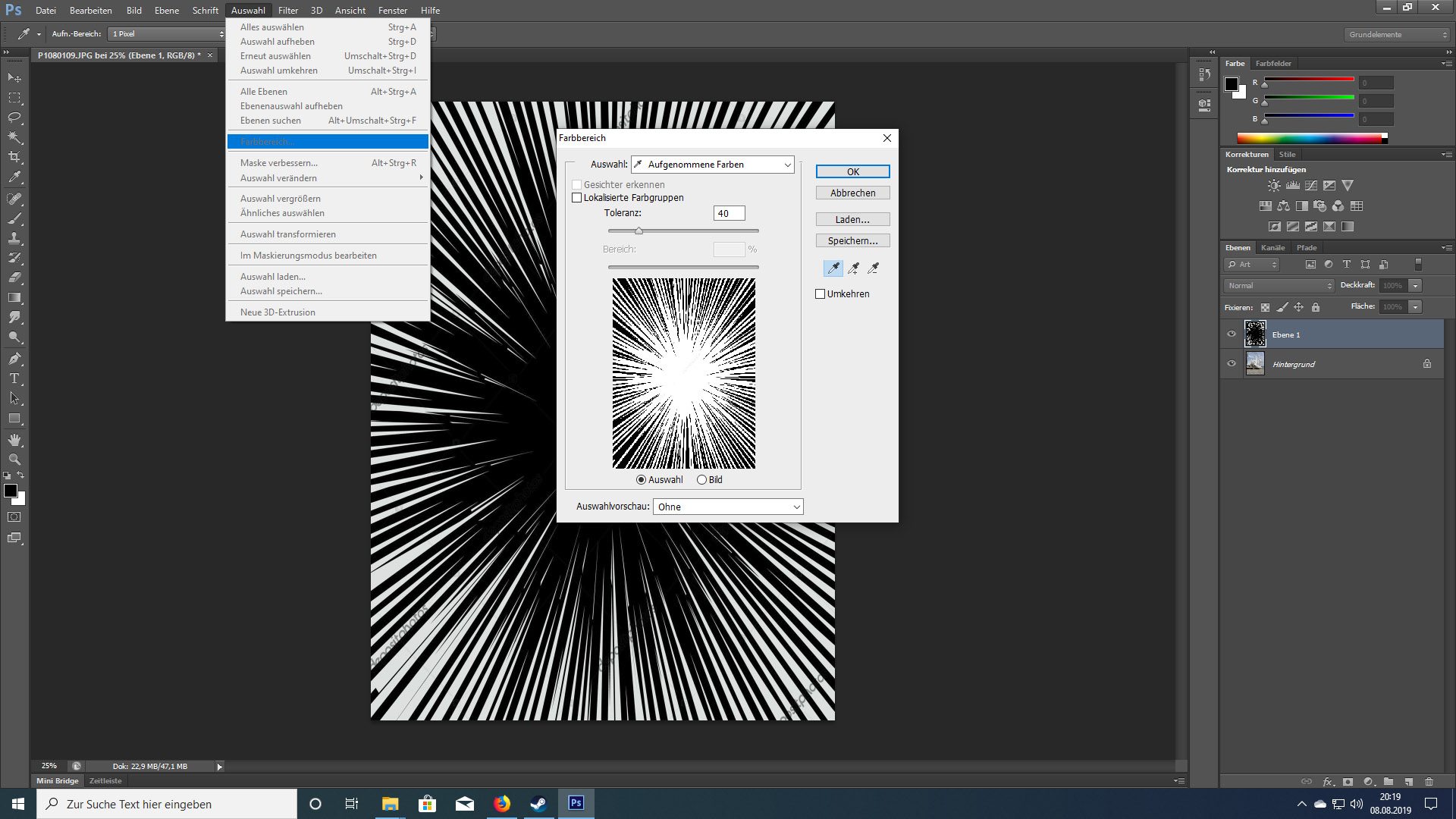Select the Hand tool
The width and height of the screenshot is (1456, 819).
14,440
